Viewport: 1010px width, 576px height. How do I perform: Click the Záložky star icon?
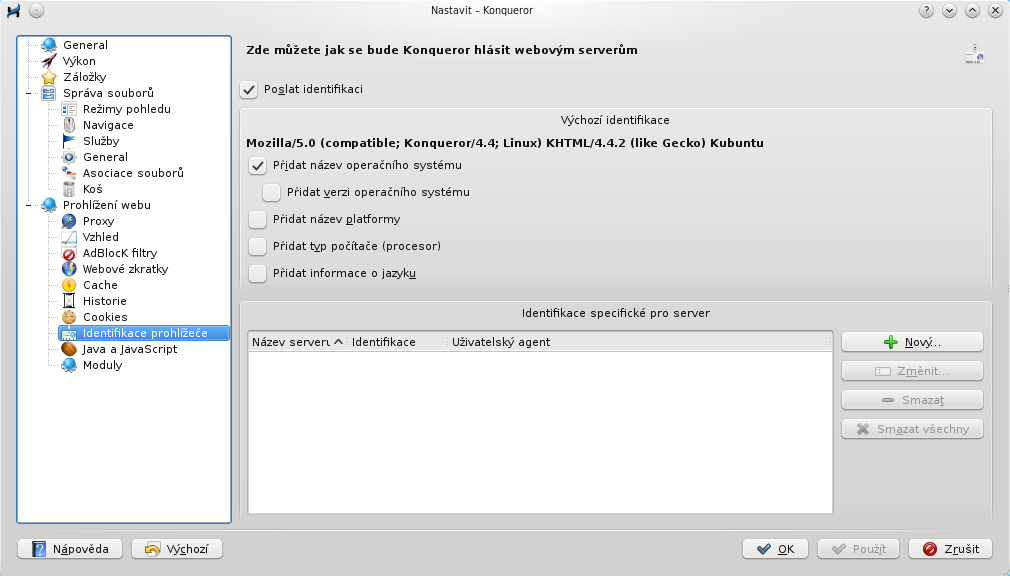49,77
